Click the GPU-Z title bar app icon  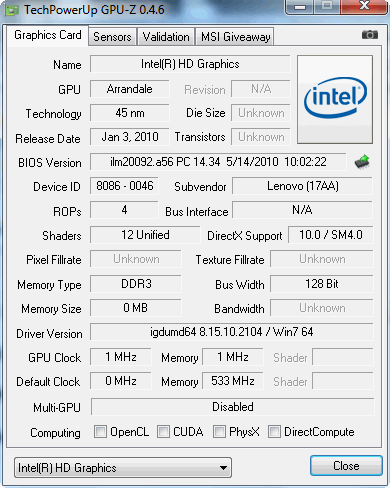[x=12, y=10]
